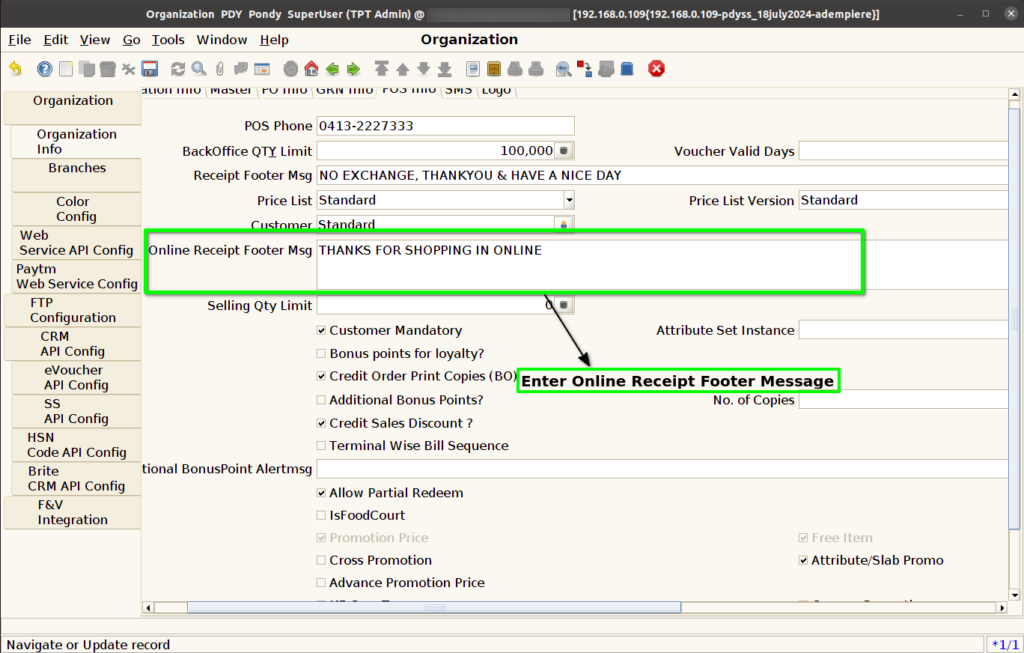
Task: Open the Archived documents brown icon
Action: (494, 69)
